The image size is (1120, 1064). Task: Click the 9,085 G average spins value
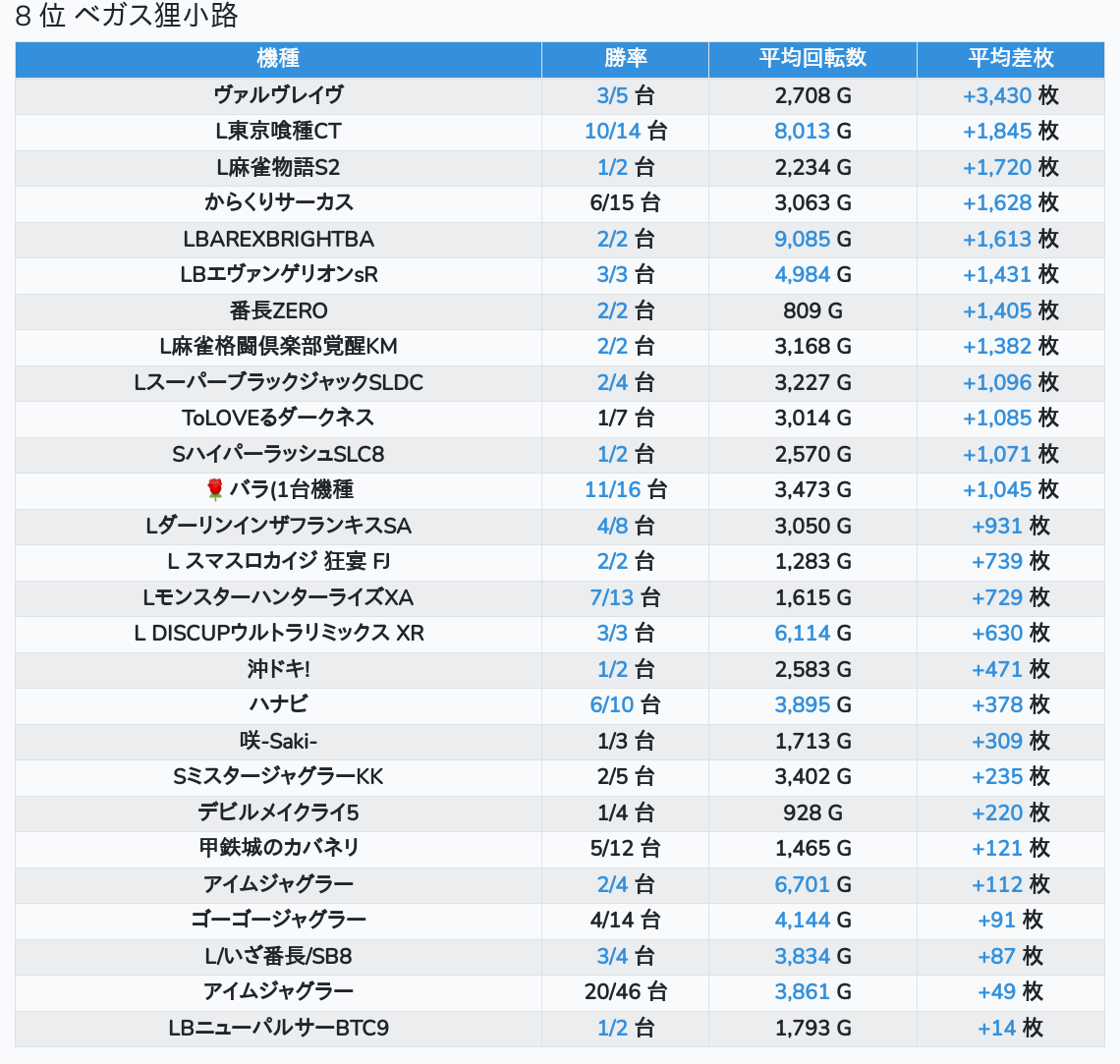tap(812, 239)
